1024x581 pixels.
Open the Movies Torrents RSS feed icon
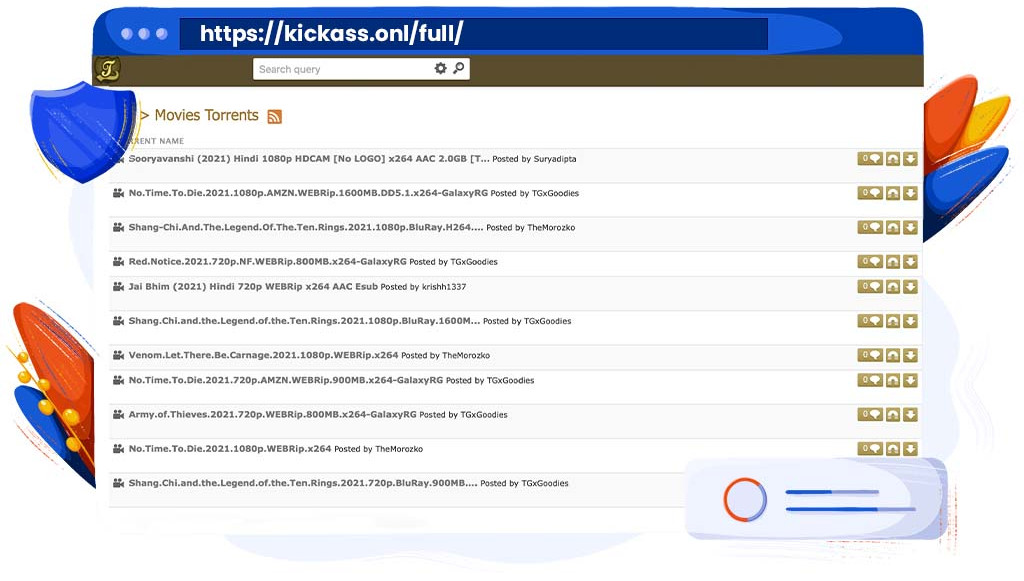tap(274, 116)
